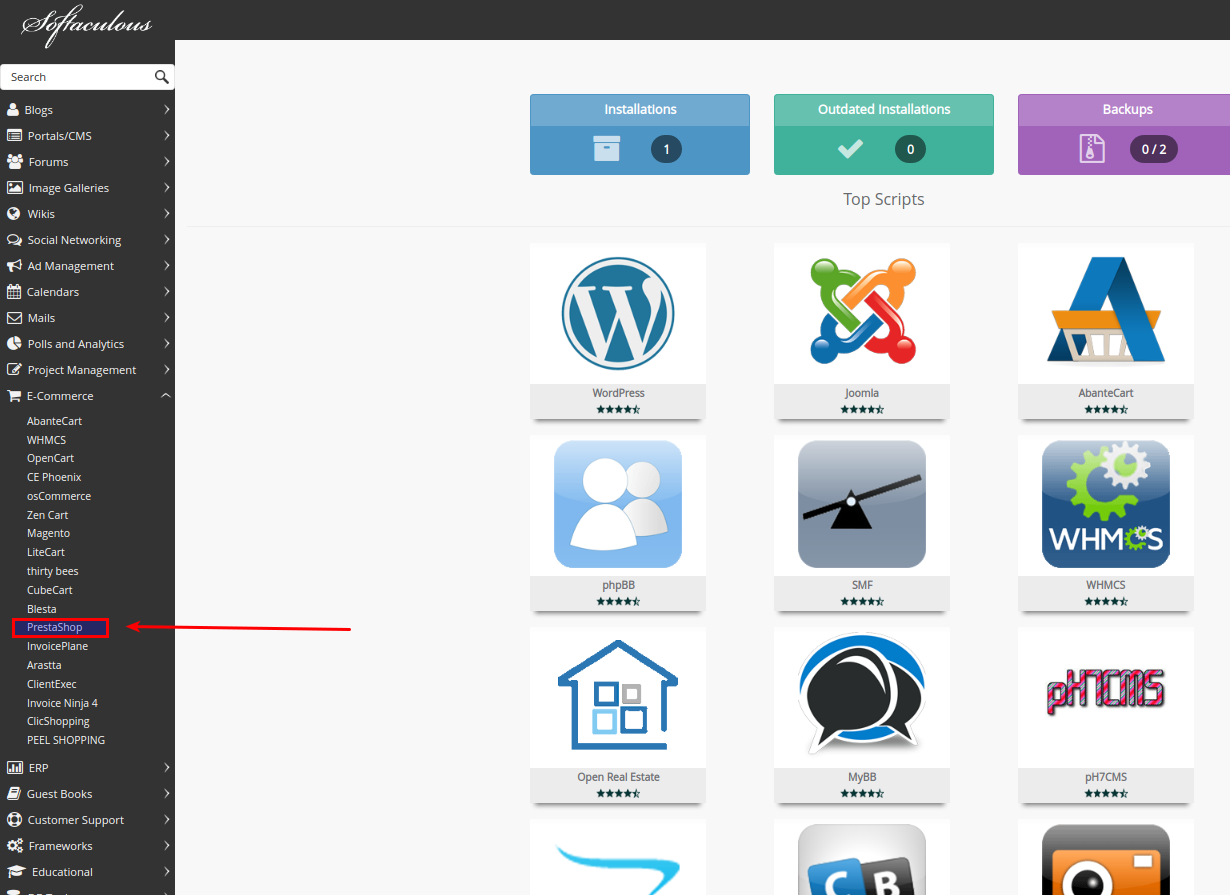Select Magento in the sidebar

pos(48,533)
